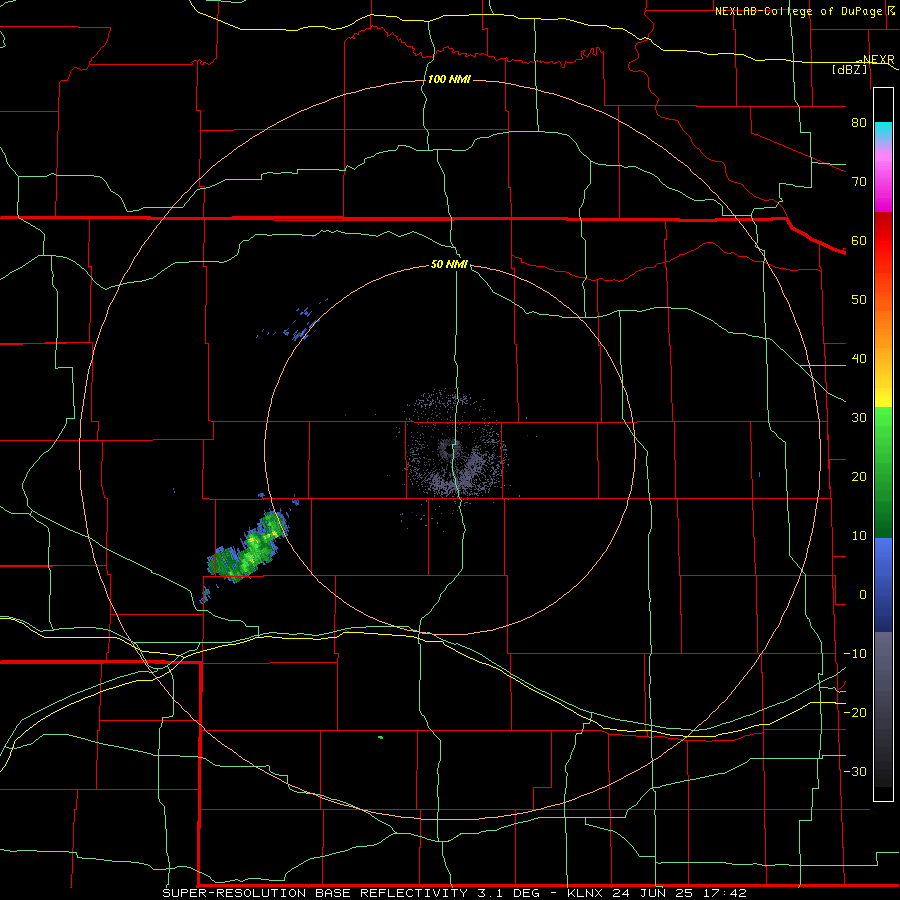Viewport: 900px width, 900px height.
Task: Click the [dBZ] unit label
Action: point(849,70)
